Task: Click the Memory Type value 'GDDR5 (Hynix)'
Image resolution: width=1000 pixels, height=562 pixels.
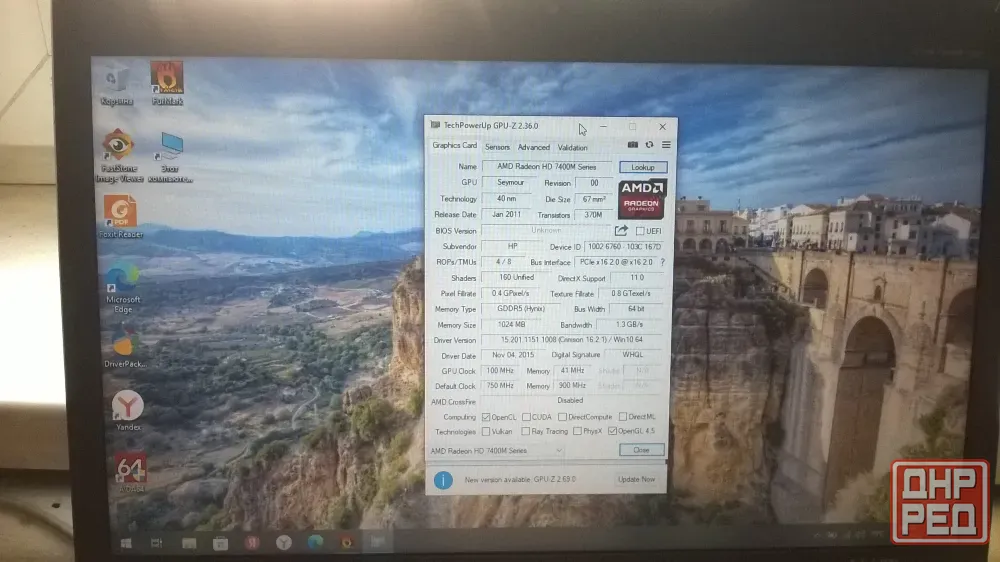Action: [x=520, y=309]
